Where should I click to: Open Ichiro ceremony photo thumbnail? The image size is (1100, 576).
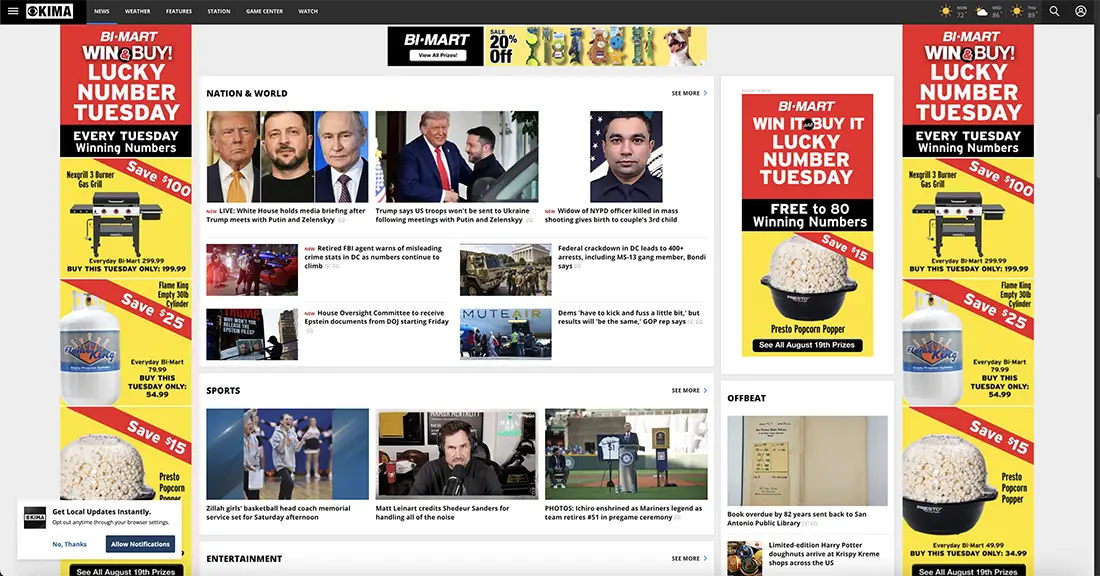pos(626,454)
